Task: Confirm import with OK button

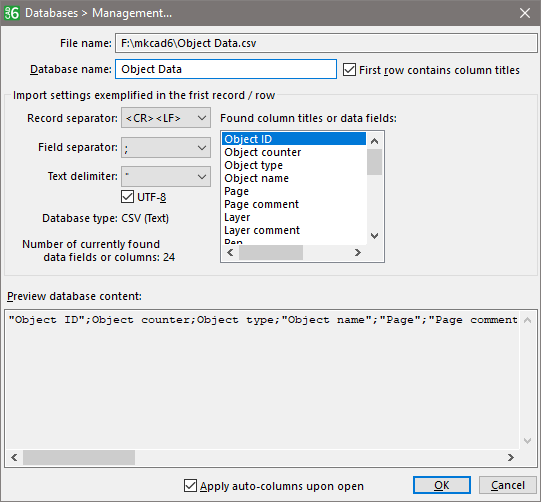Action: [442, 485]
